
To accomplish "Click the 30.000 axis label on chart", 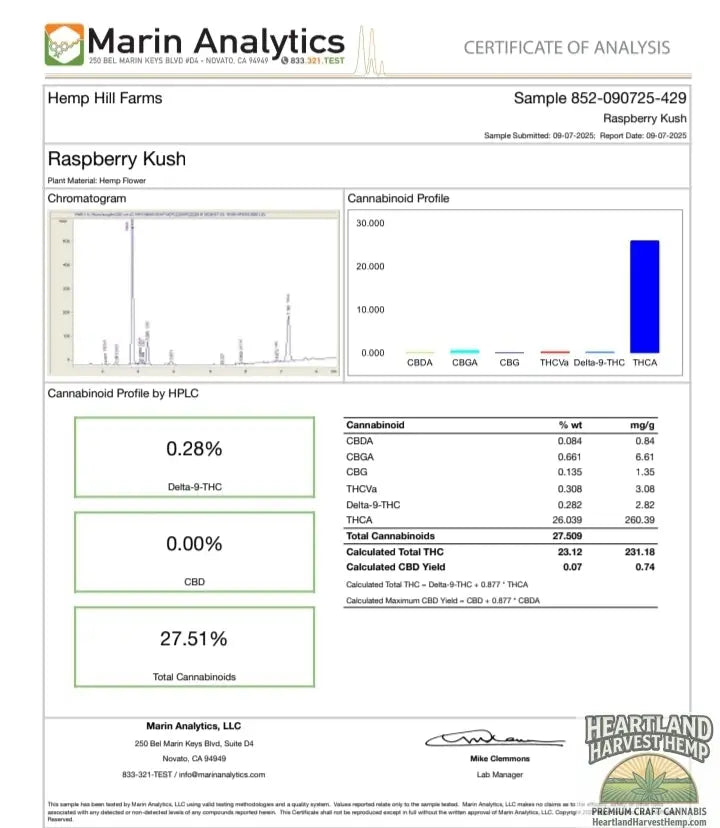I will (370, 223).
